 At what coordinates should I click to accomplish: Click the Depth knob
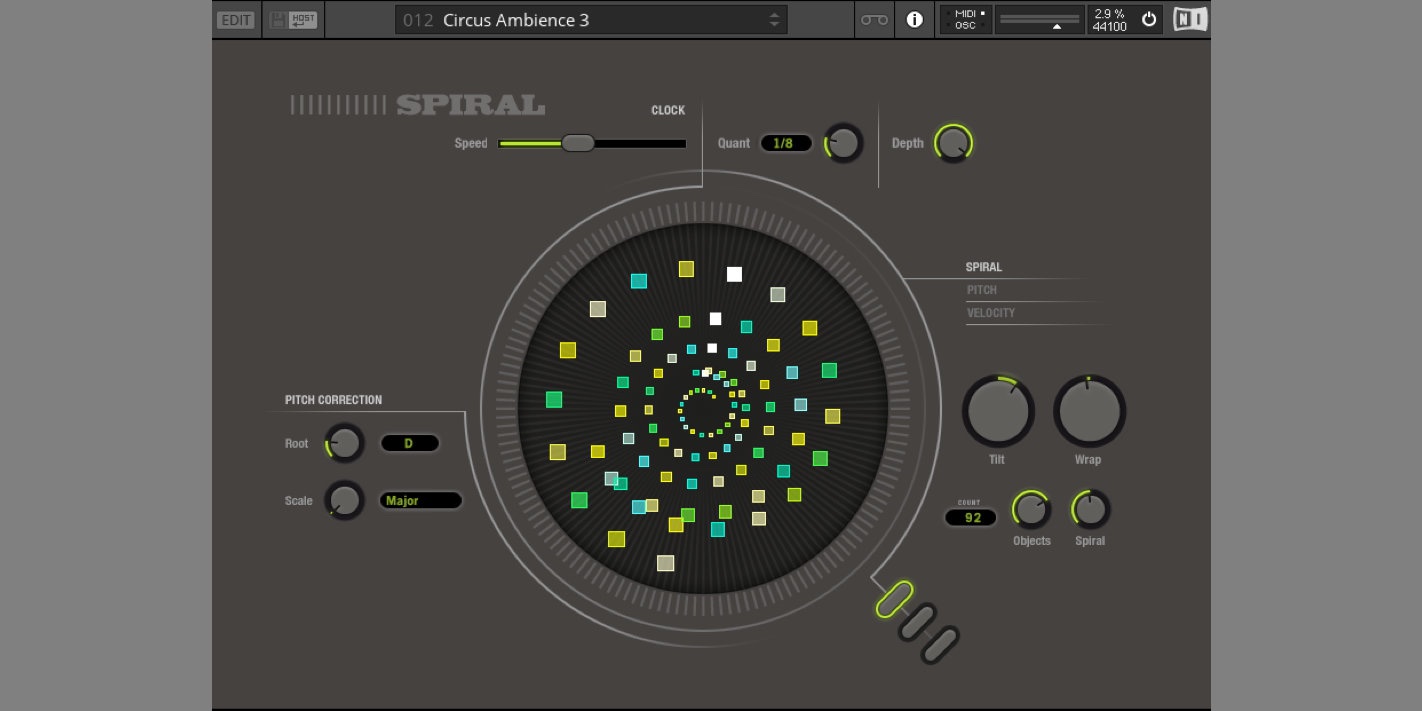click(953, 144)
